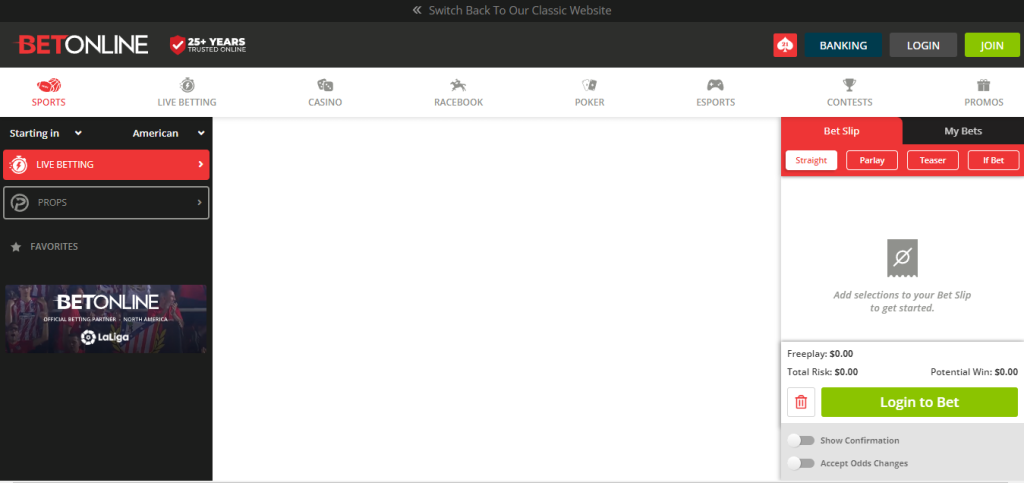Select the Teaser bet type
This screenshot has height=483, width=1024.
point(933,161)
